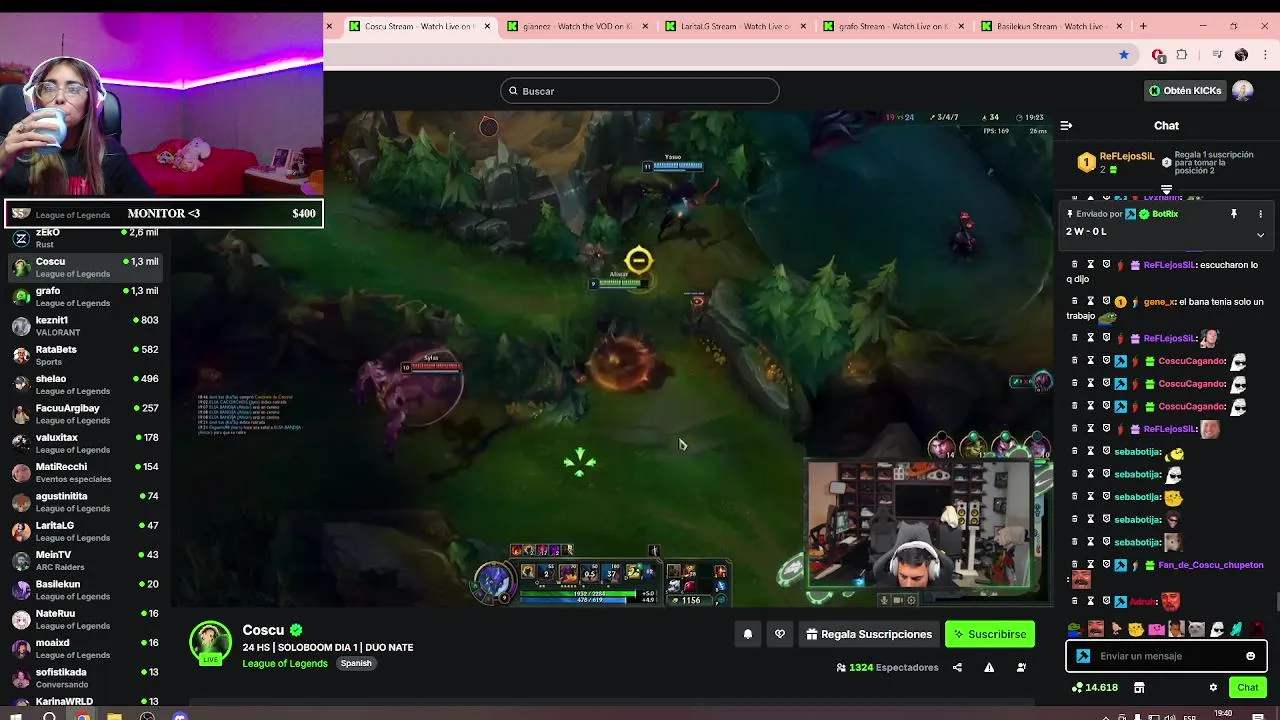Viewport: 1280px width, 720px height.
Task: Open a new browser tab
Action: click(1143, 26)
